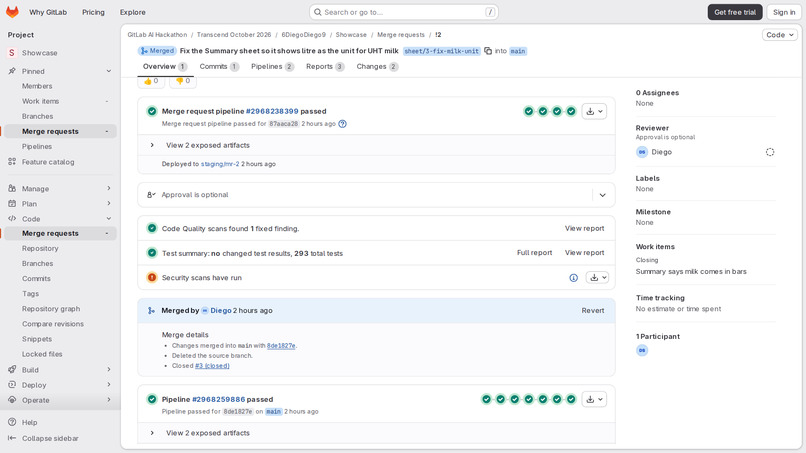The width and height of the screenshot is (806, 453).
Task: Click the Transcend October 2026 breadcrumb
Action: [x=234, y=35]
